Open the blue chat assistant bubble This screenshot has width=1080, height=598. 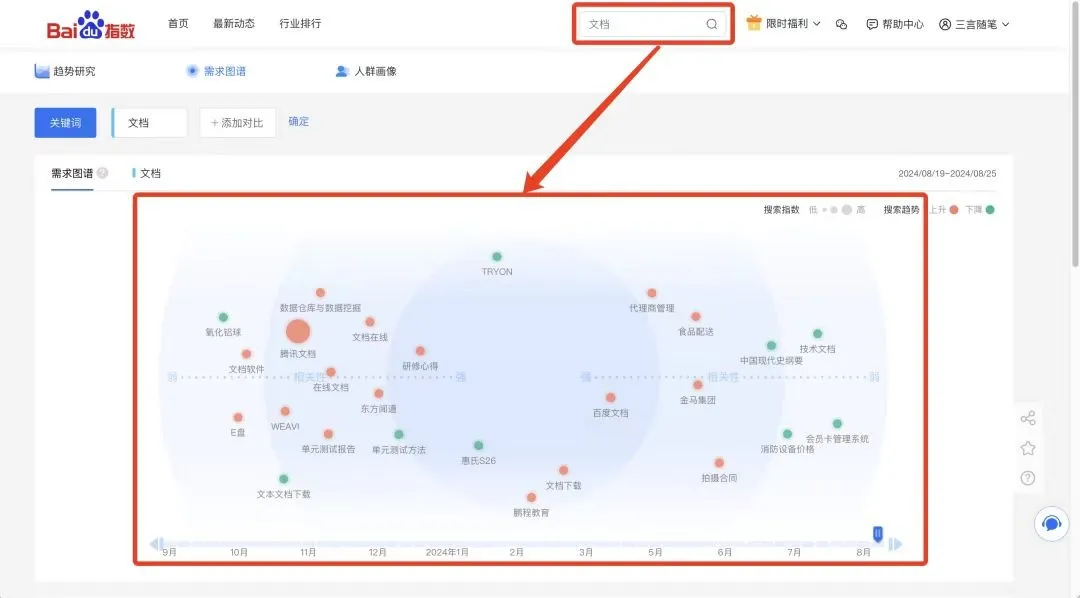(1051, 524)
